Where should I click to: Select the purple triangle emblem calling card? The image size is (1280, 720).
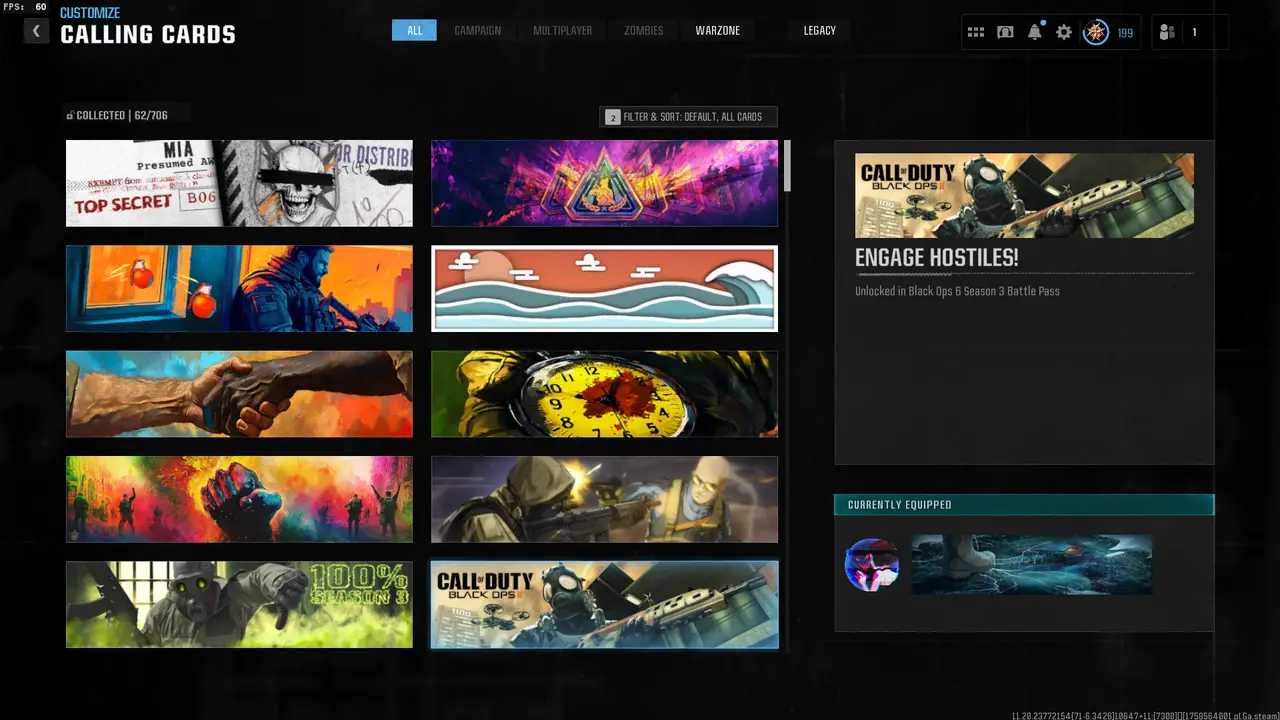[604, 183]
